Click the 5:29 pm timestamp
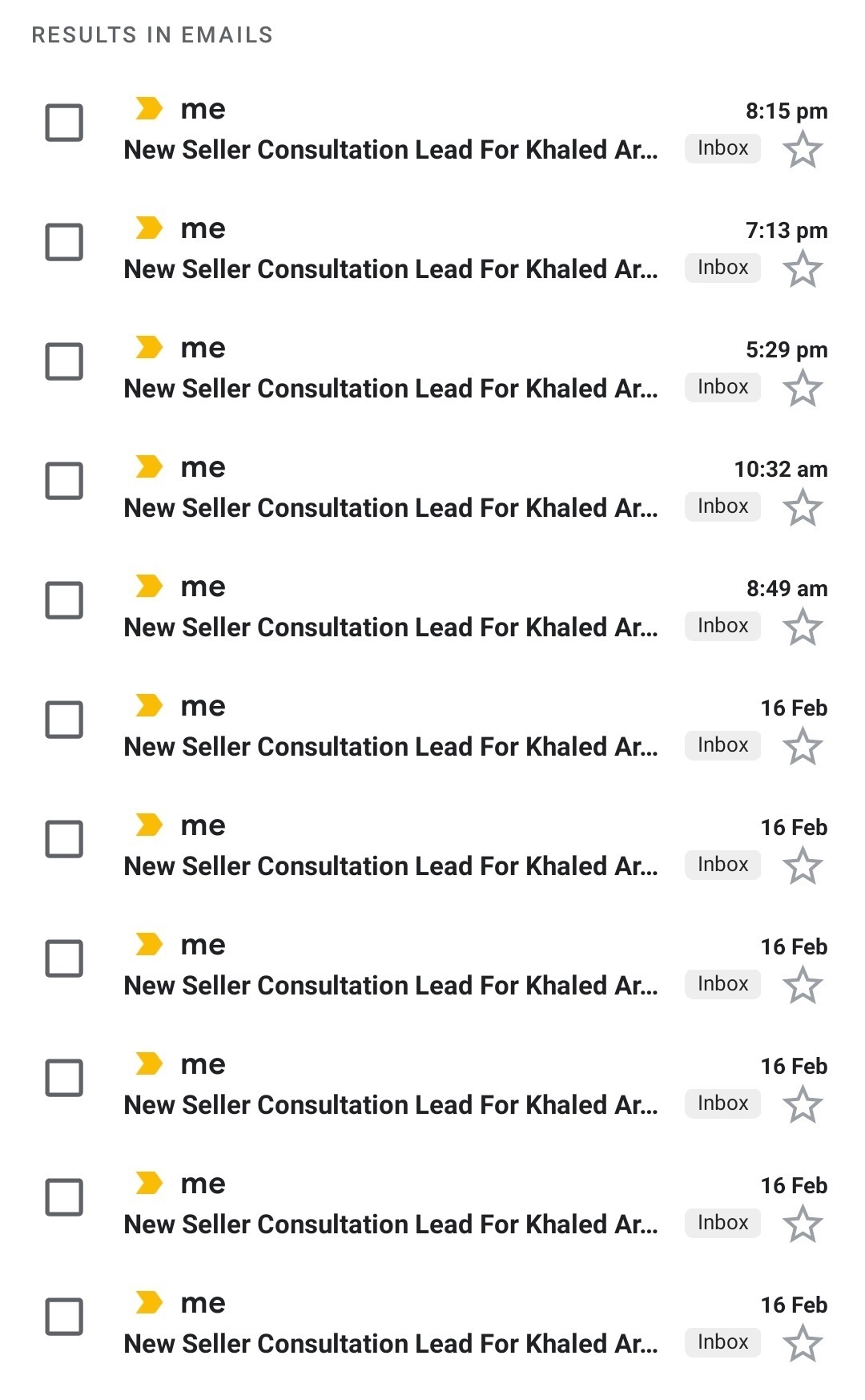Image resolution: width=865 pixels, height=1400 pixels. click(786, 350)
